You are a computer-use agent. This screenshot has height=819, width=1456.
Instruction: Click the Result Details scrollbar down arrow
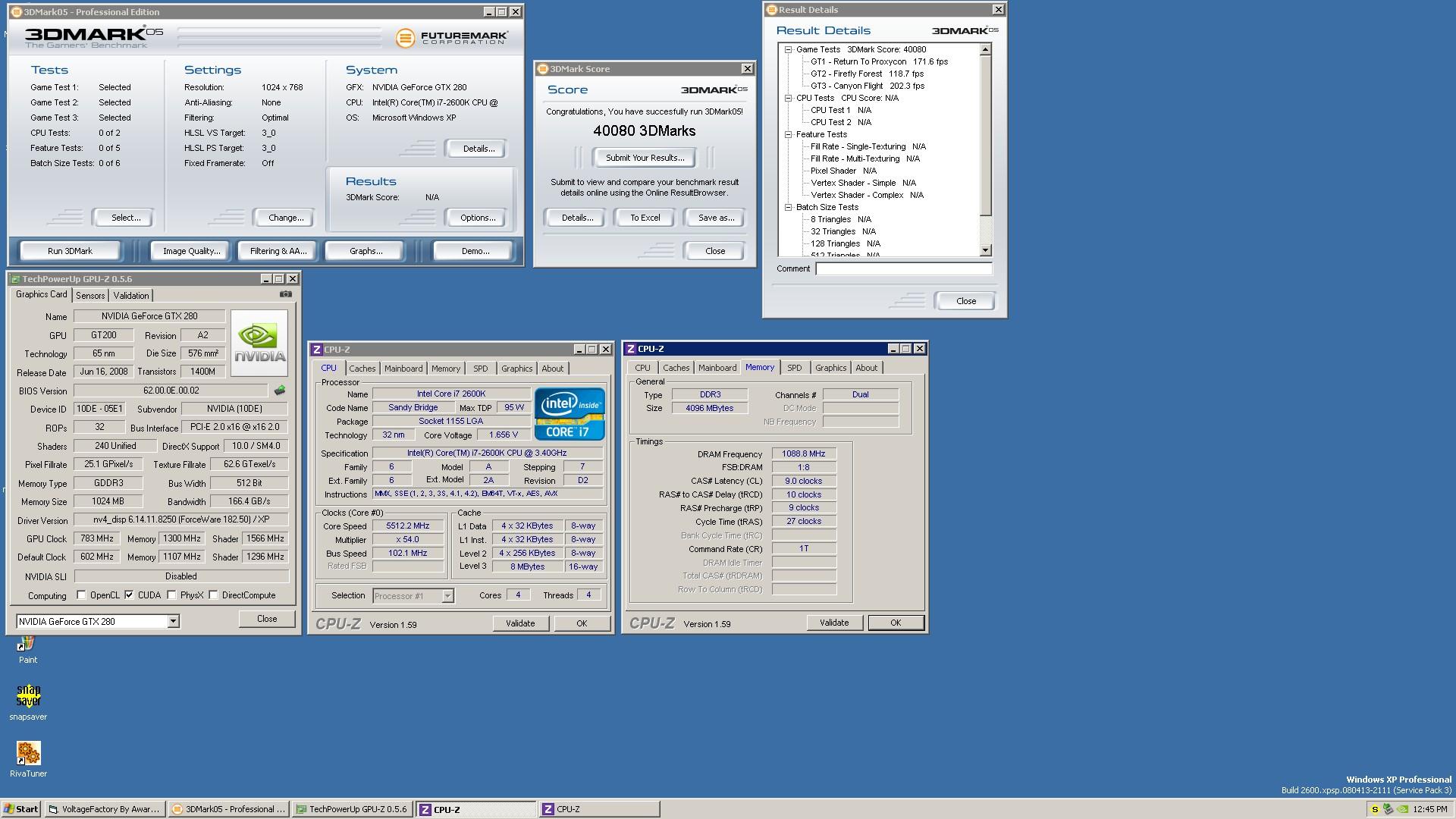pos(985,250)
